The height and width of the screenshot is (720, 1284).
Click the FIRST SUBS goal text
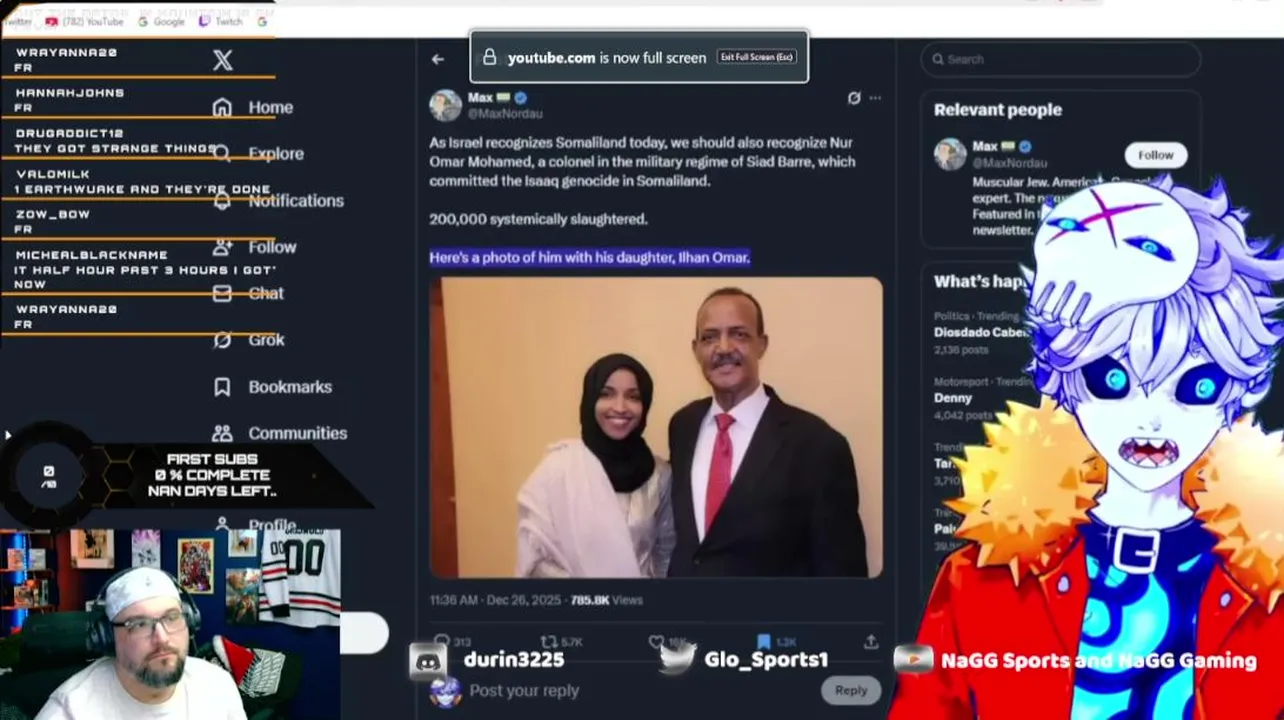click(212, 475)
